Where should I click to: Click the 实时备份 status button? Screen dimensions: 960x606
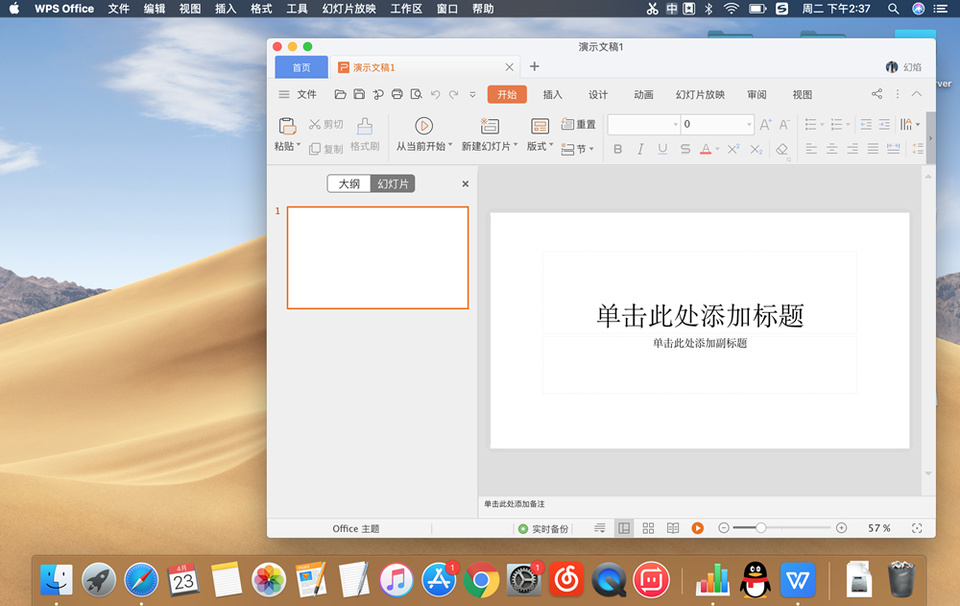(x=544, y=528)
